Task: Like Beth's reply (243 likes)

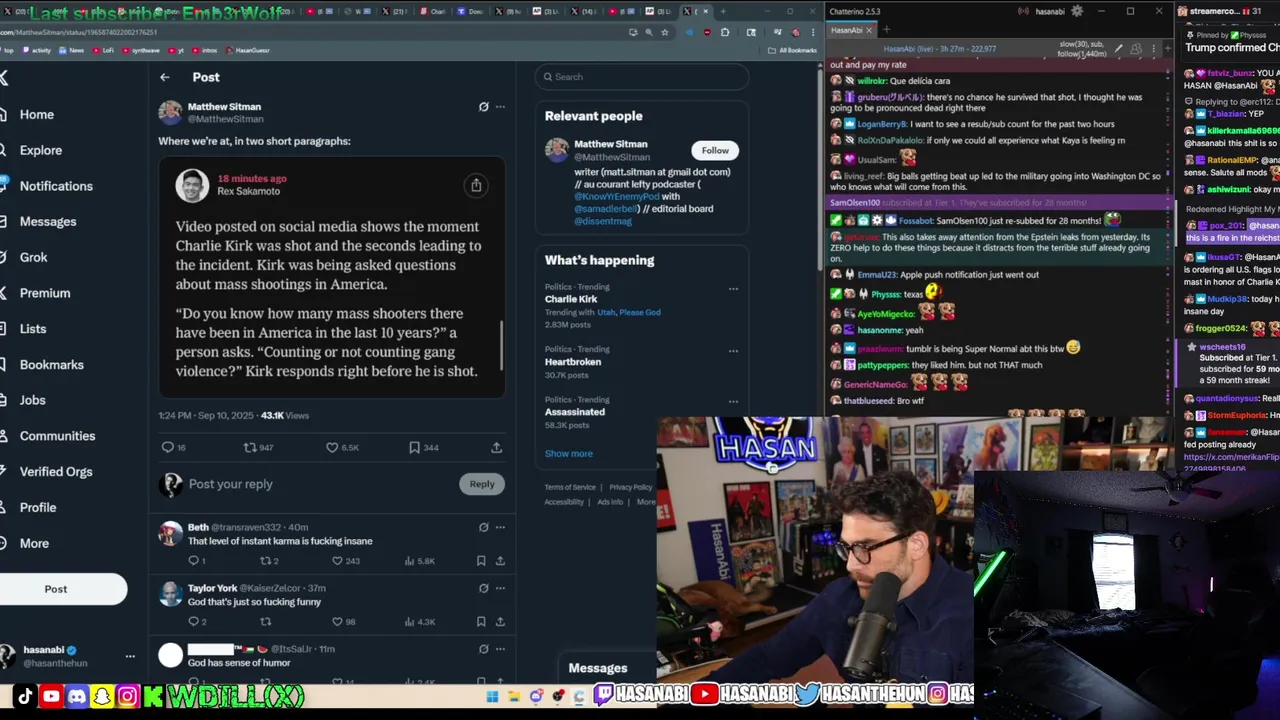Action: pyautogui.click(x=337, y=561)
